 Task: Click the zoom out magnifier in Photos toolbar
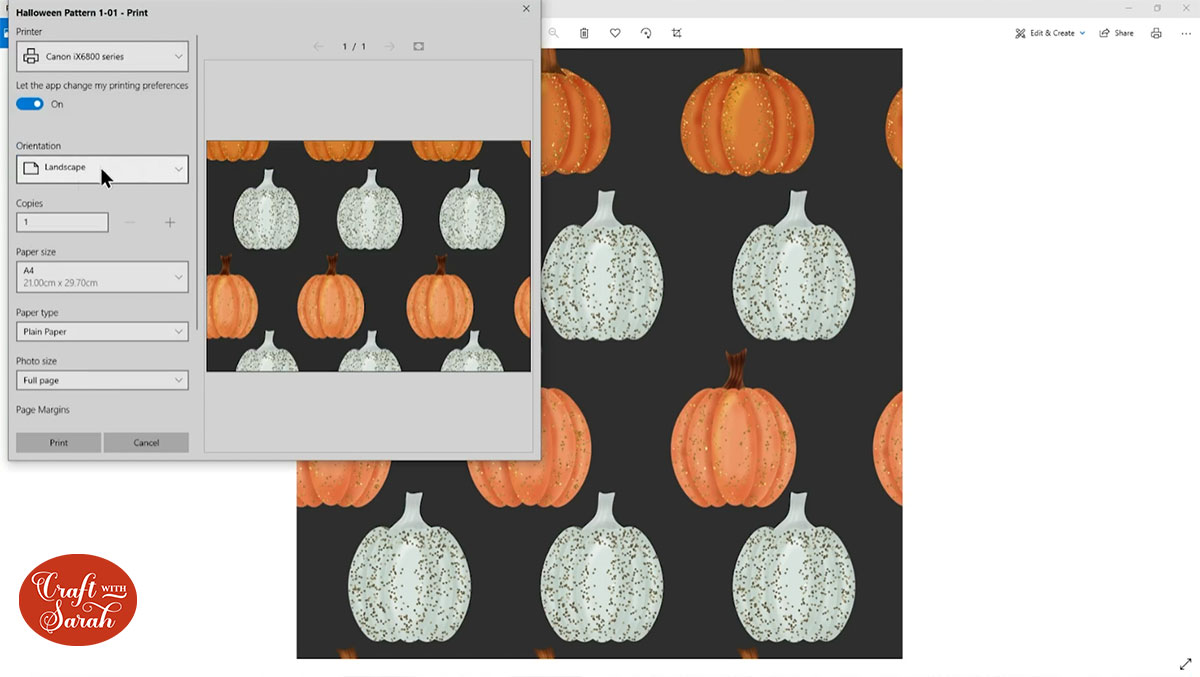pos(553,33)
